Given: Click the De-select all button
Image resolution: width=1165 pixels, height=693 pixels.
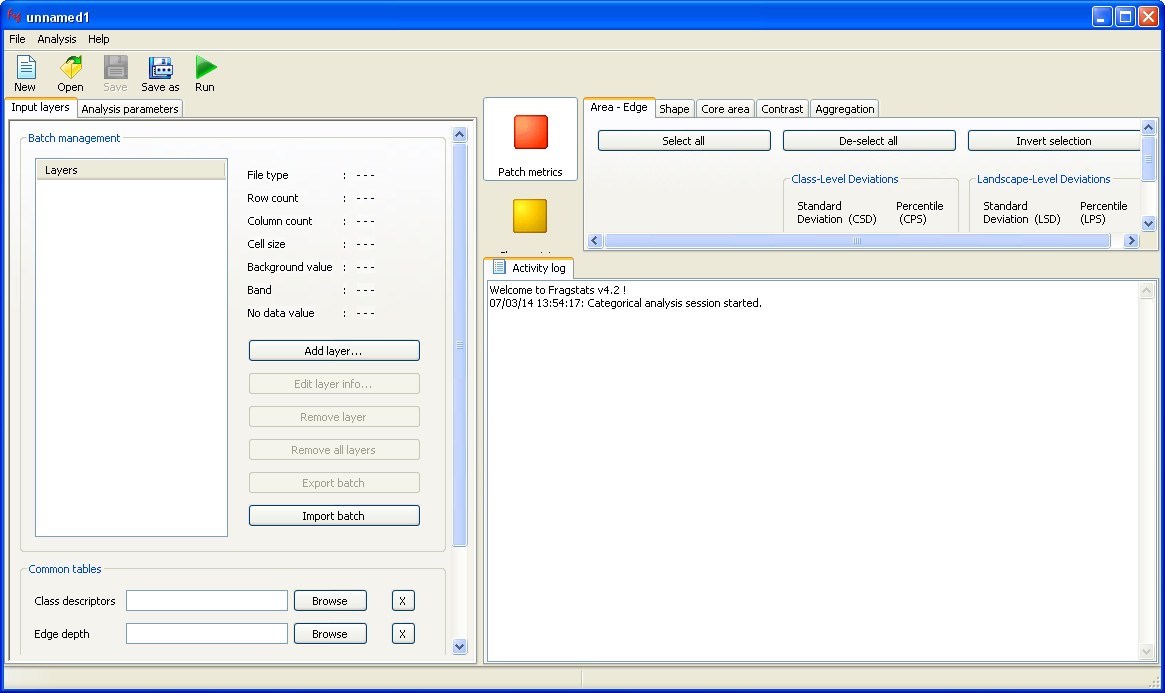Looking at the screenshot, I should pyautogui.click(x=869, y=140).
